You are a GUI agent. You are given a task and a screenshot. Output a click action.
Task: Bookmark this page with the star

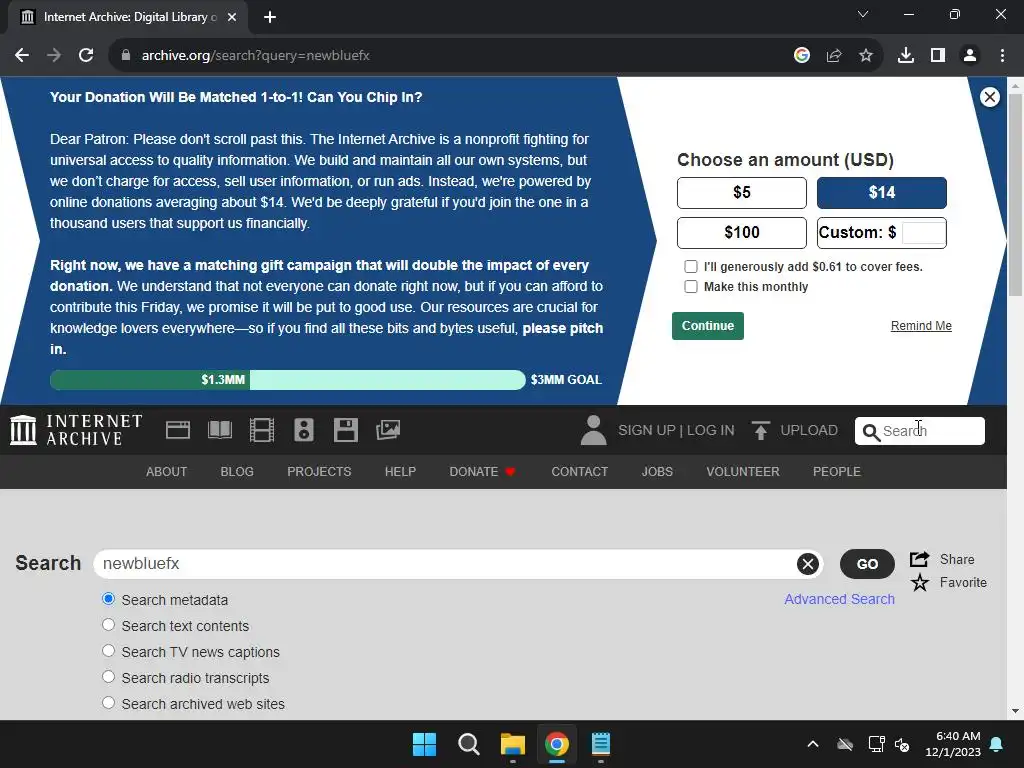[x=866, y=56]
